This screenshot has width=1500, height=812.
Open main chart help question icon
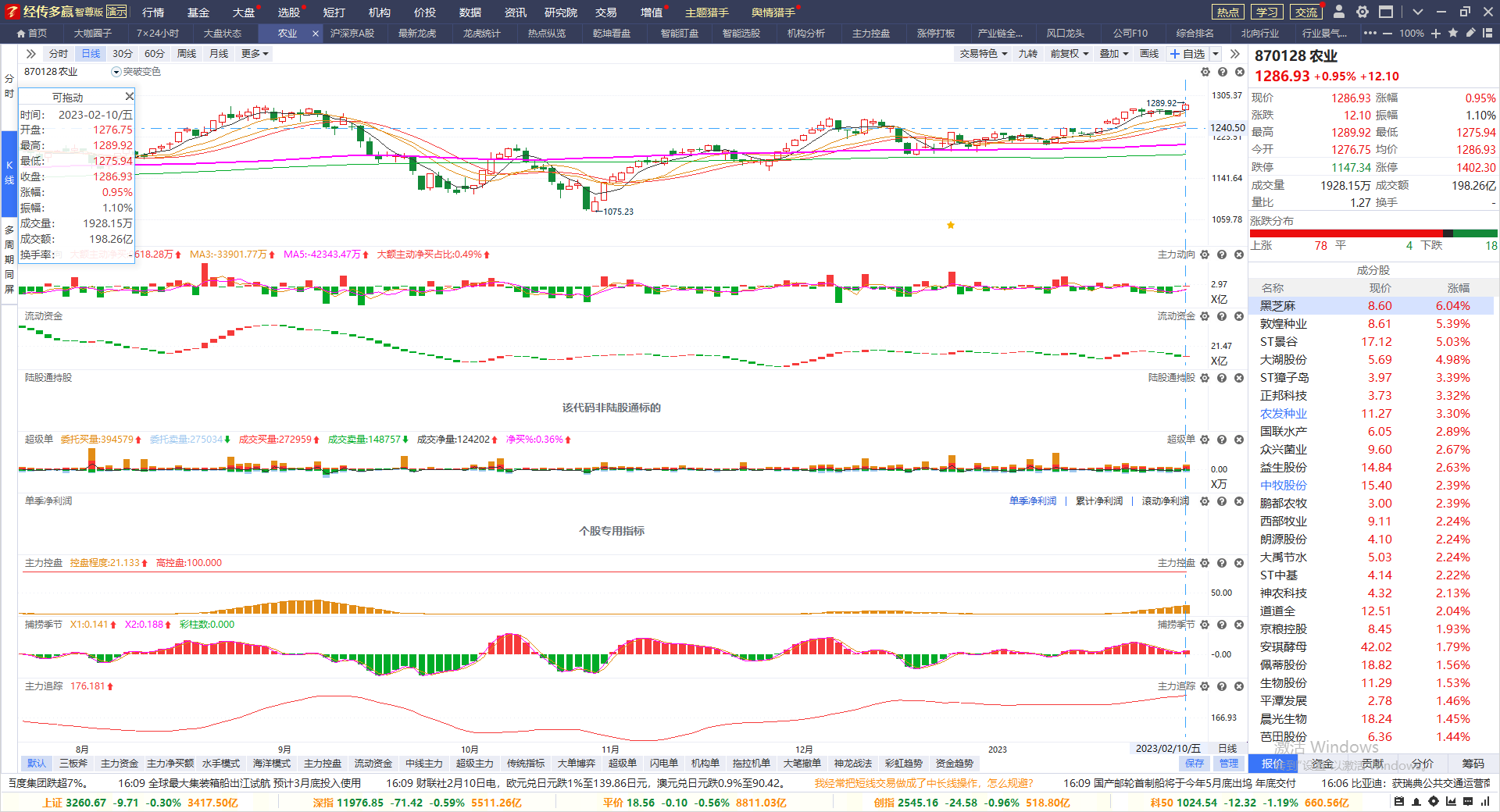[x=1223, y=72]
